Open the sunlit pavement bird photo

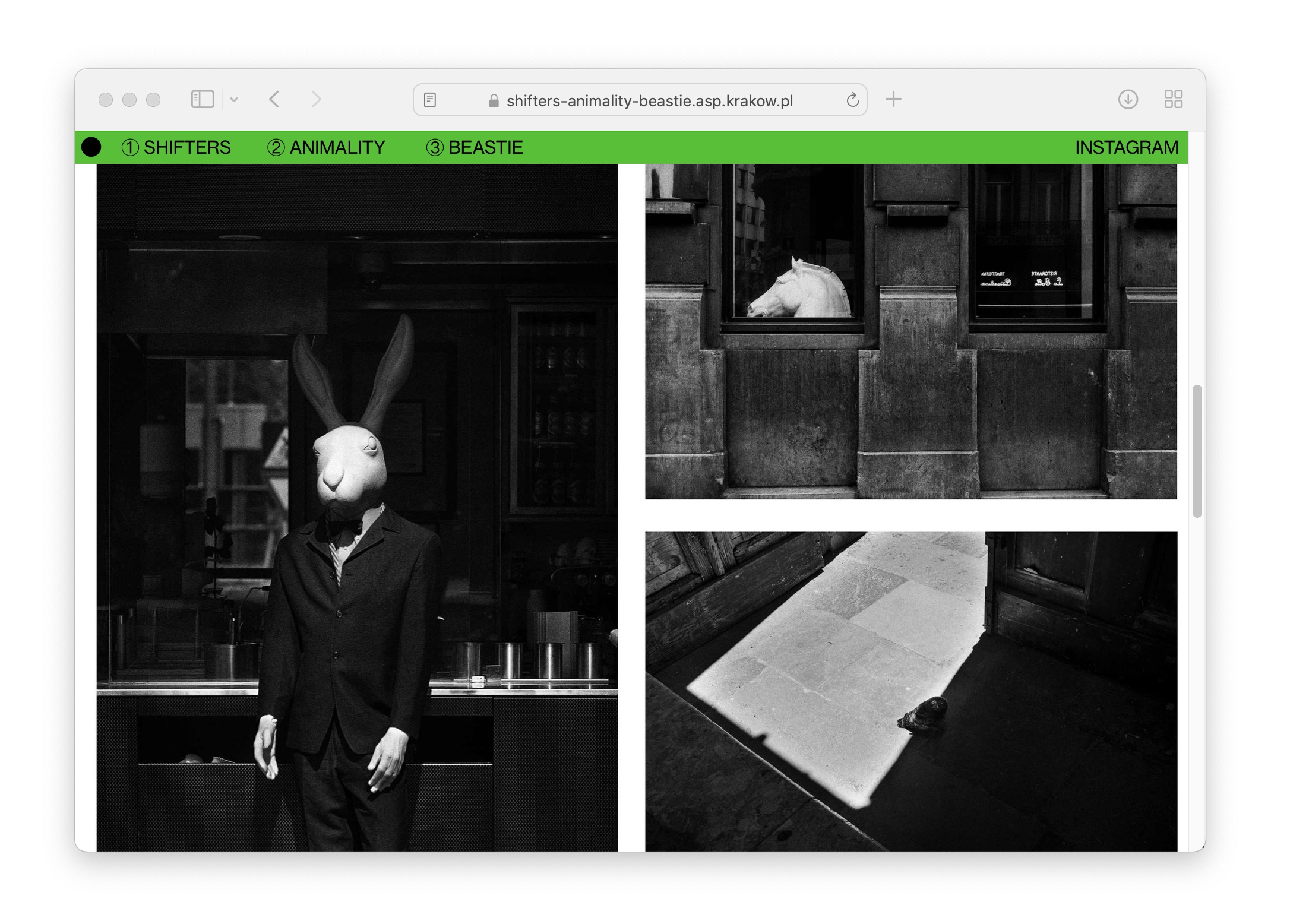pyautogui.click(x=910, y=691)
